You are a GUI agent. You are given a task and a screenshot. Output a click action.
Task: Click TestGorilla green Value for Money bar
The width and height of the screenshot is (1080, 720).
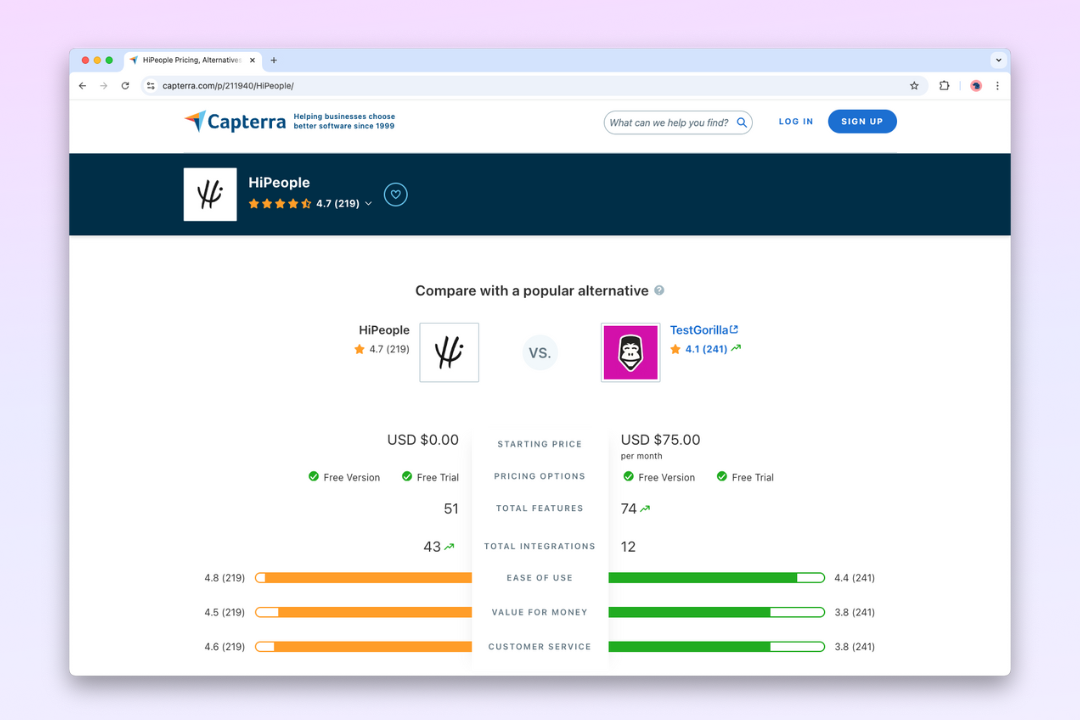coord(716,613)
